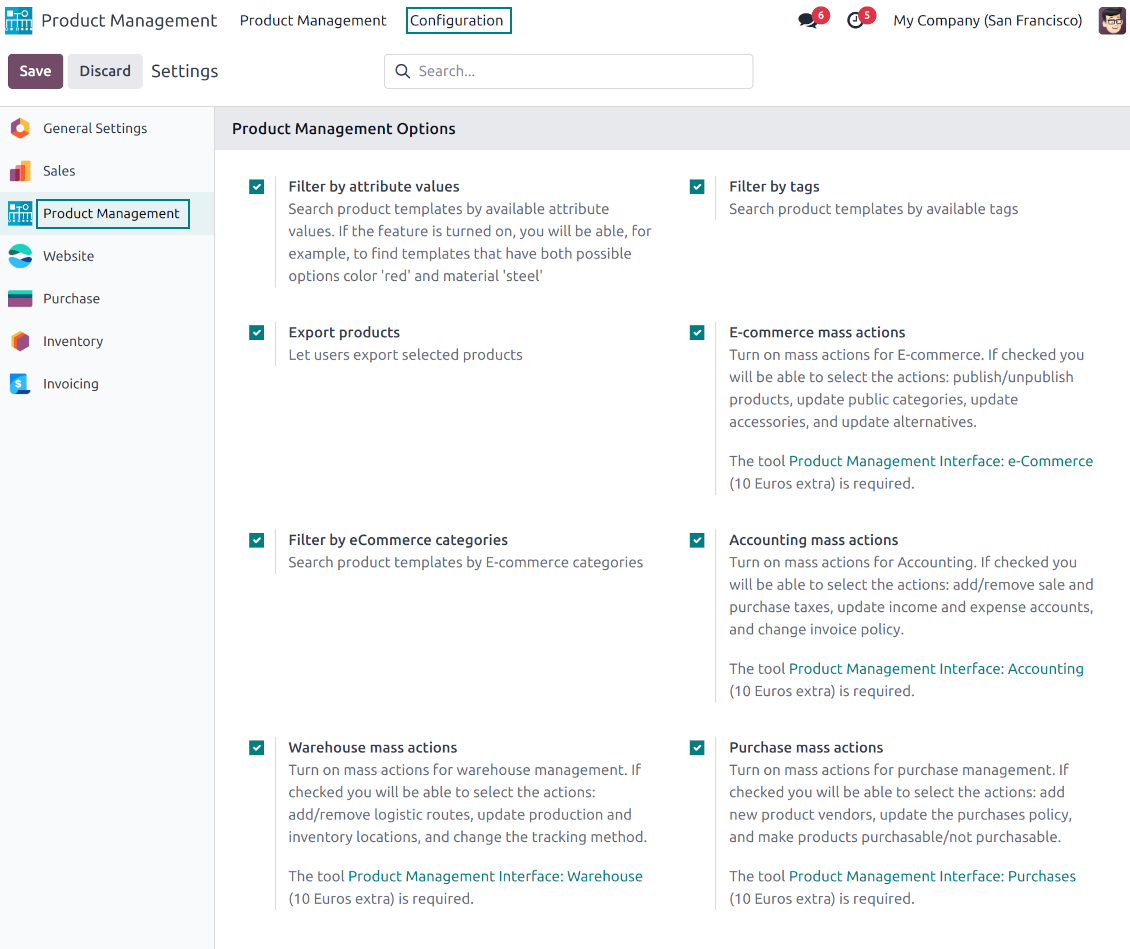Uncheck Filter by attribute values
Viewport: 1130px width, 949px height.
(x=257, y=187)
